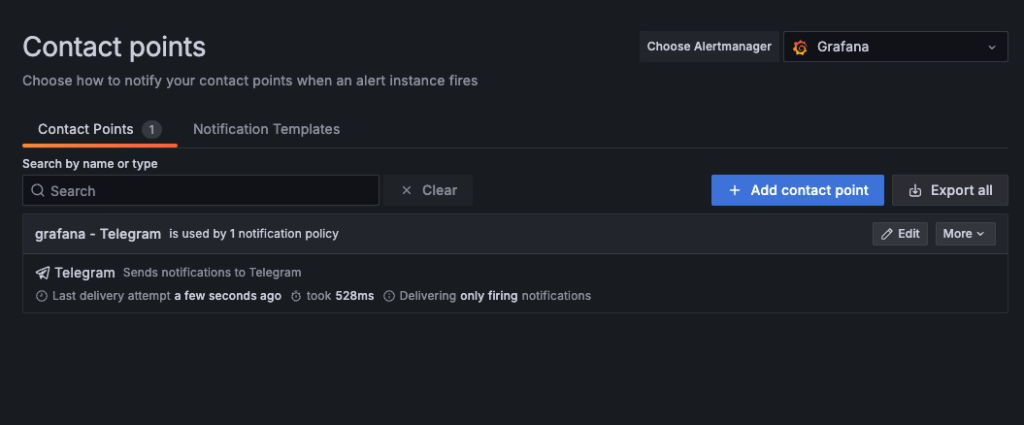Select the Contact Points tab
Screen dimensions: 1024x425
coord(99,129)
